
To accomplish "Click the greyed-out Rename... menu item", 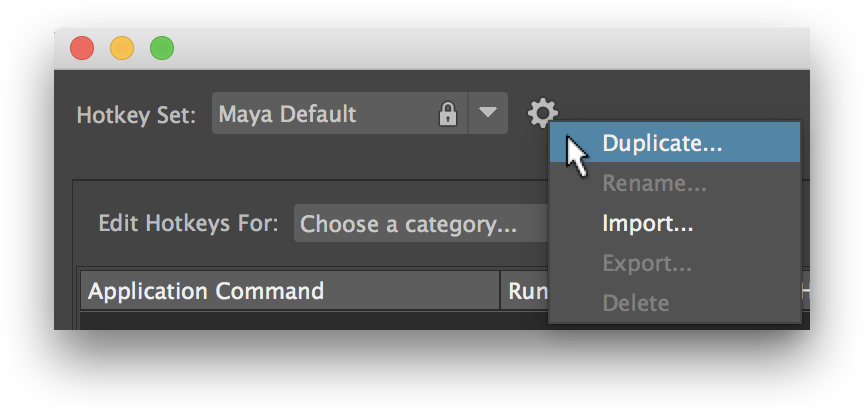I will point(654,183).
